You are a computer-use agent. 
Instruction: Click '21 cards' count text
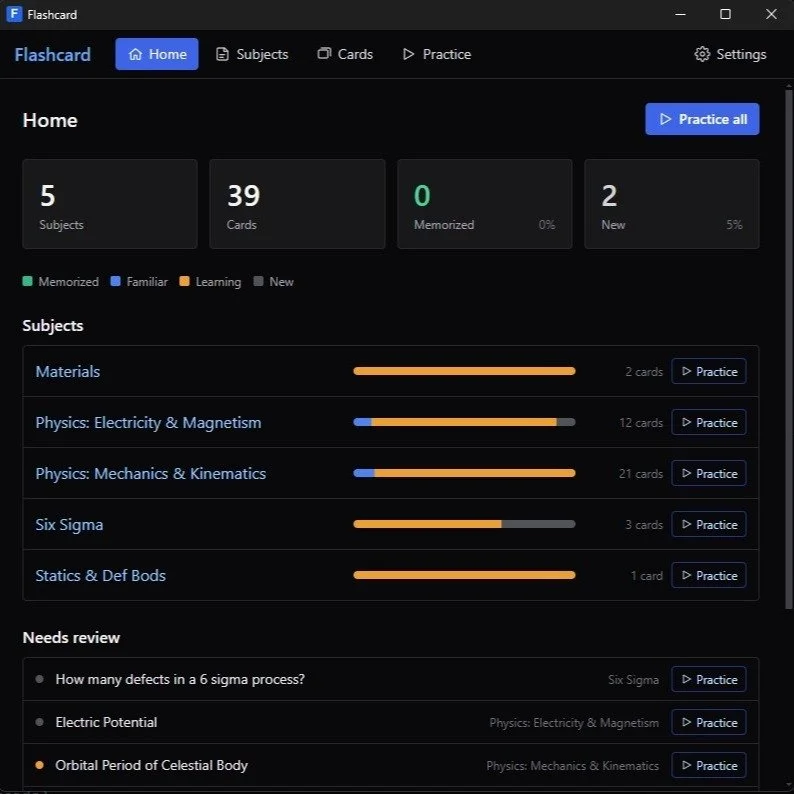point(641,474)
